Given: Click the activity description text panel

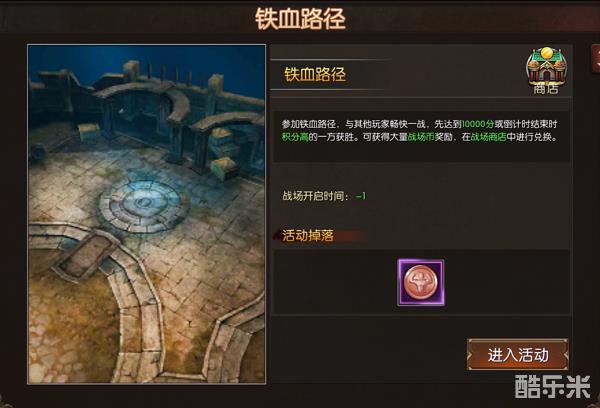Looking at the screenshot, I should tap(421, 136).
